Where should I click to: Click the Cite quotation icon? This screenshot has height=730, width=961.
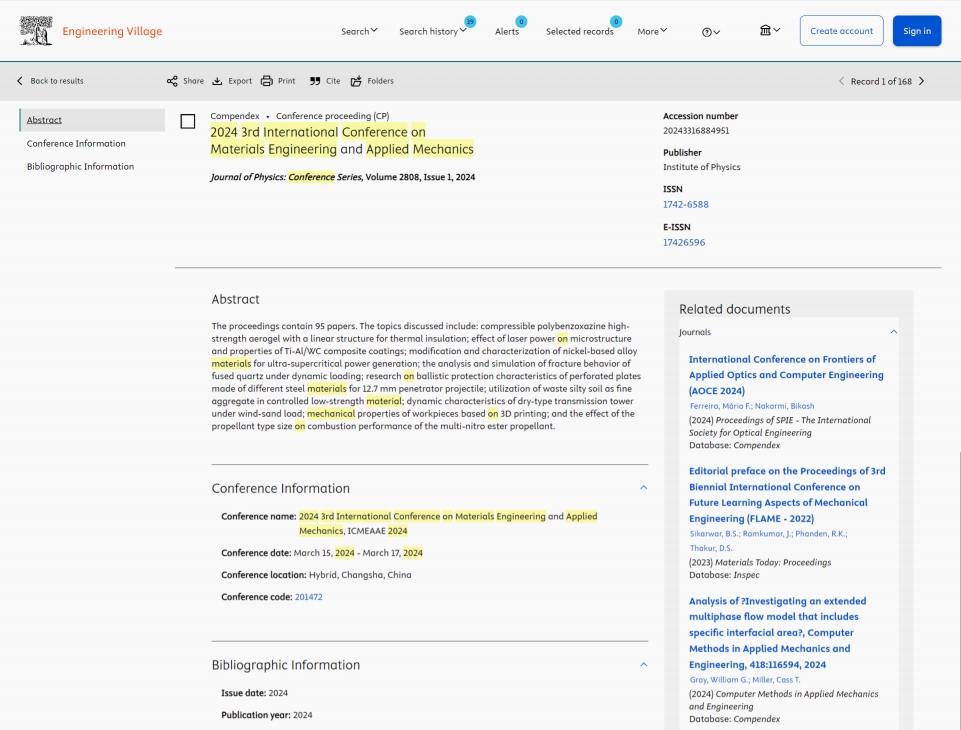click(x=315, y=81)
